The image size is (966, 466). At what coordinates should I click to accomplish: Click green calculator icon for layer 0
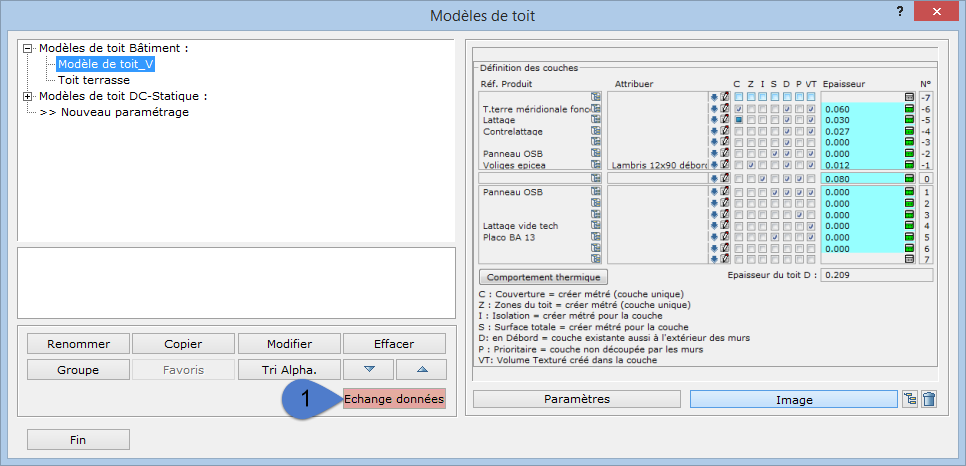point(909,178)
